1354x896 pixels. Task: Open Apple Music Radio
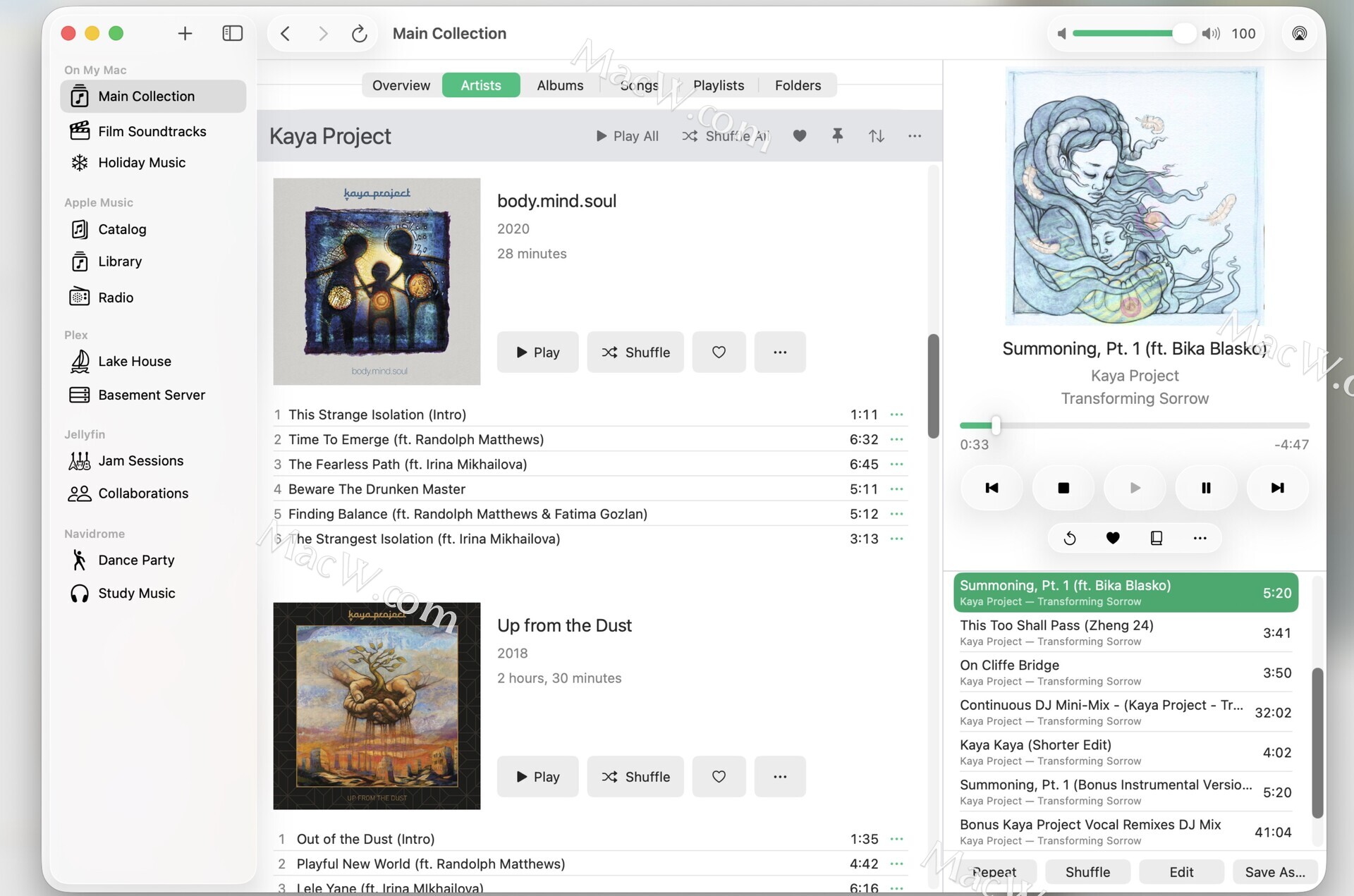click(x=153, y=297)
